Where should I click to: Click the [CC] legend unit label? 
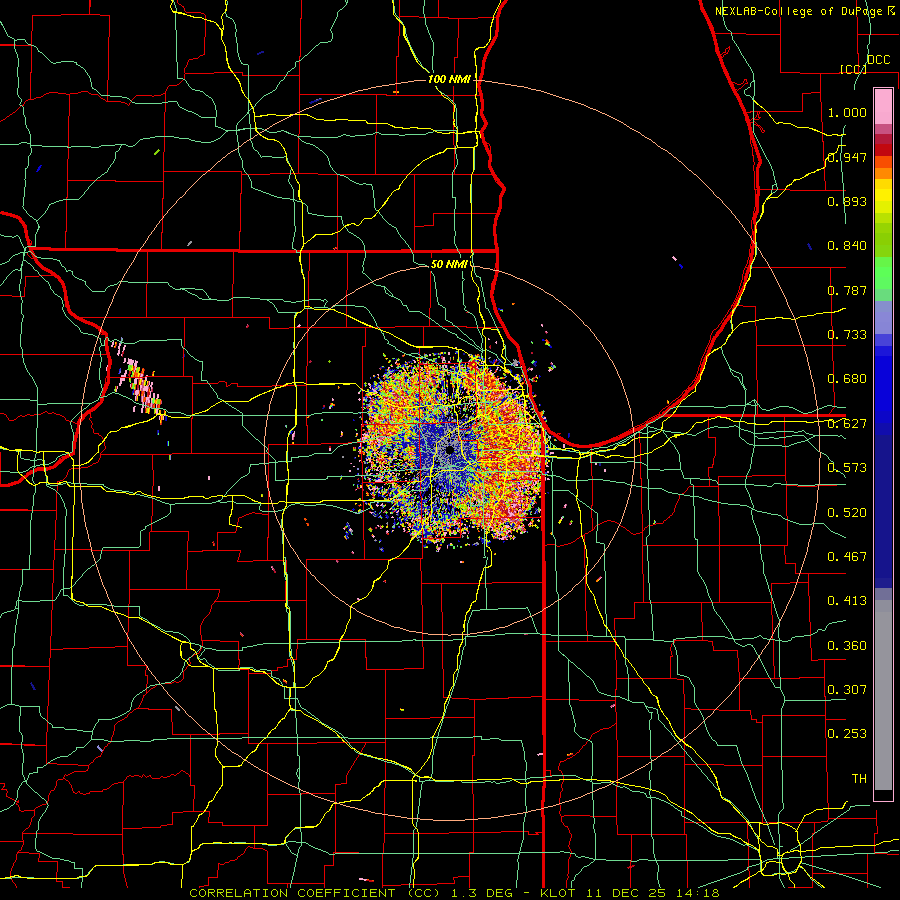tap(852, 69)
